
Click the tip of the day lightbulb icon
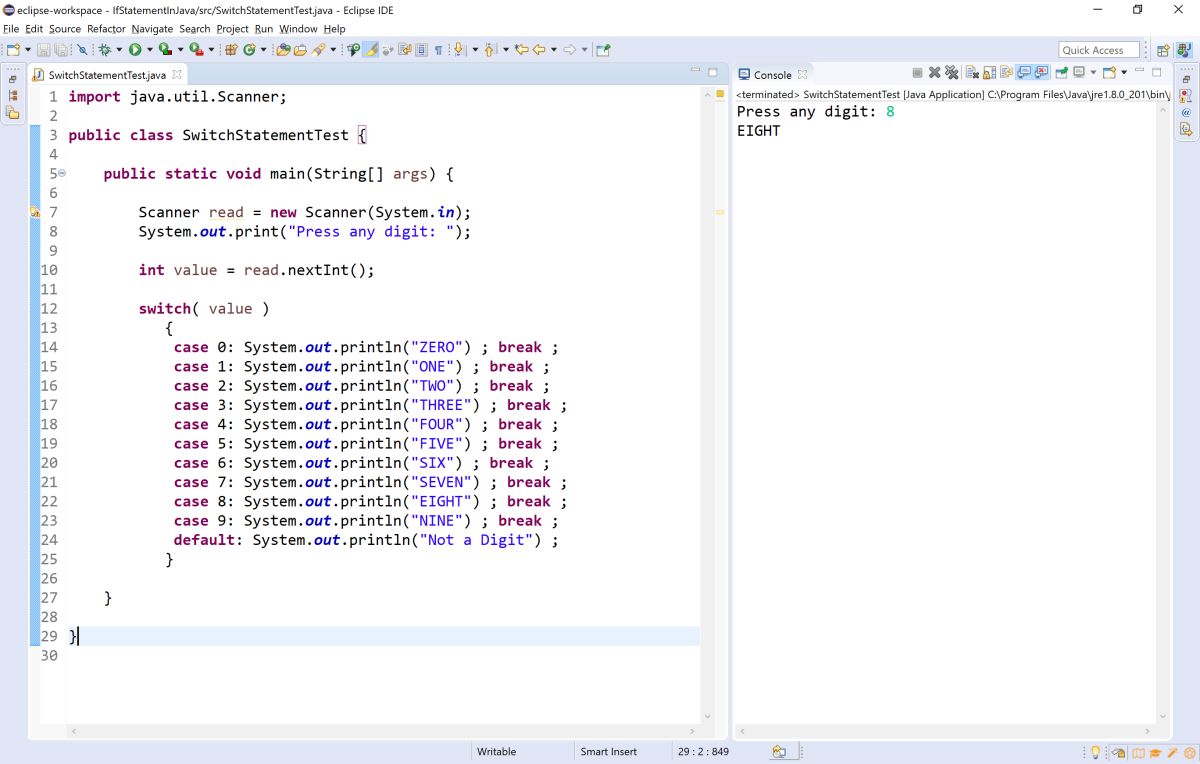[1096, 752]
